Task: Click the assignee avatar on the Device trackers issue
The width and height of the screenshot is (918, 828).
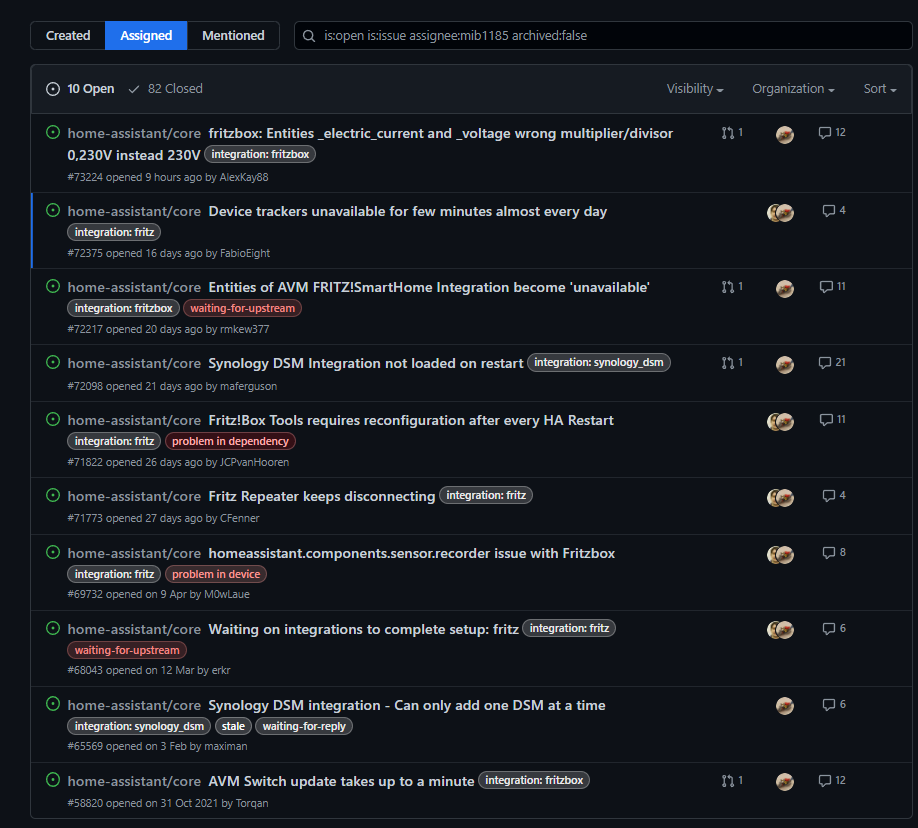Action: (x=780, y=212)
